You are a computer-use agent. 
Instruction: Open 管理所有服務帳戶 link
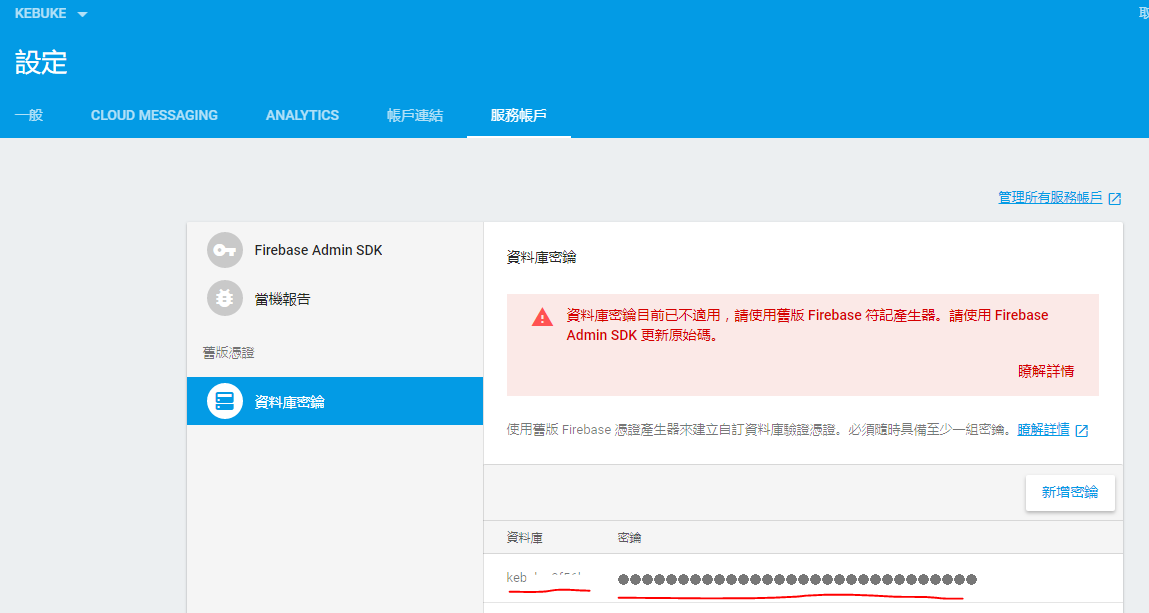[x=1050, y=197]
